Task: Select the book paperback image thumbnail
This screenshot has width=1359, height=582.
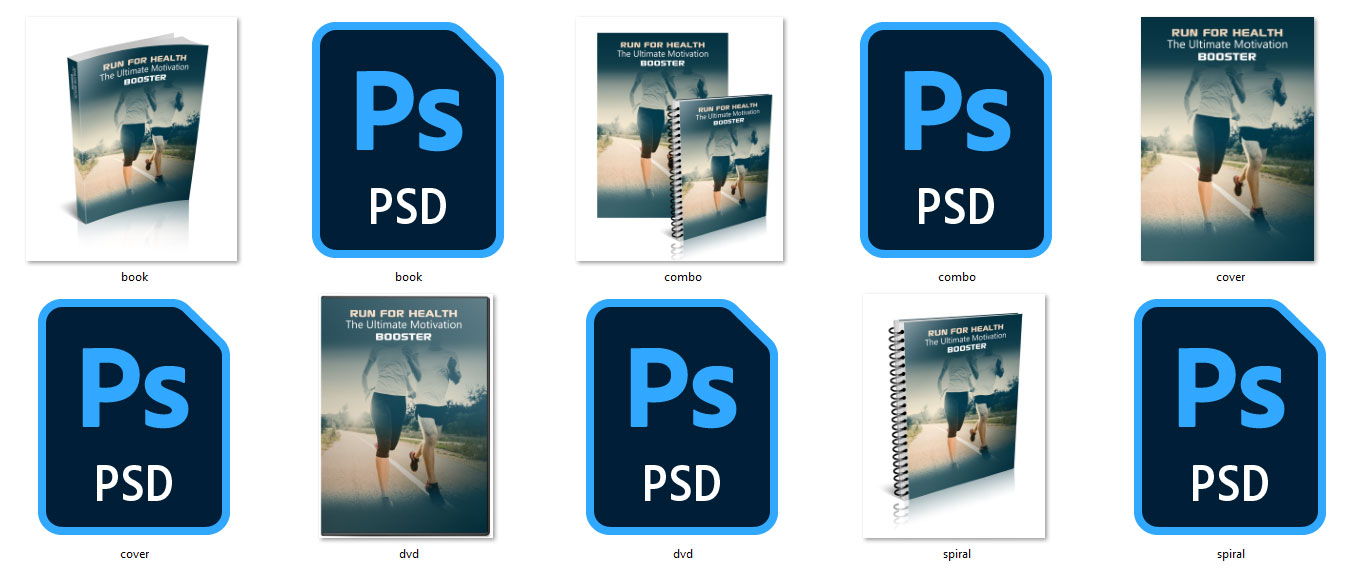Action: click(133, 139)
